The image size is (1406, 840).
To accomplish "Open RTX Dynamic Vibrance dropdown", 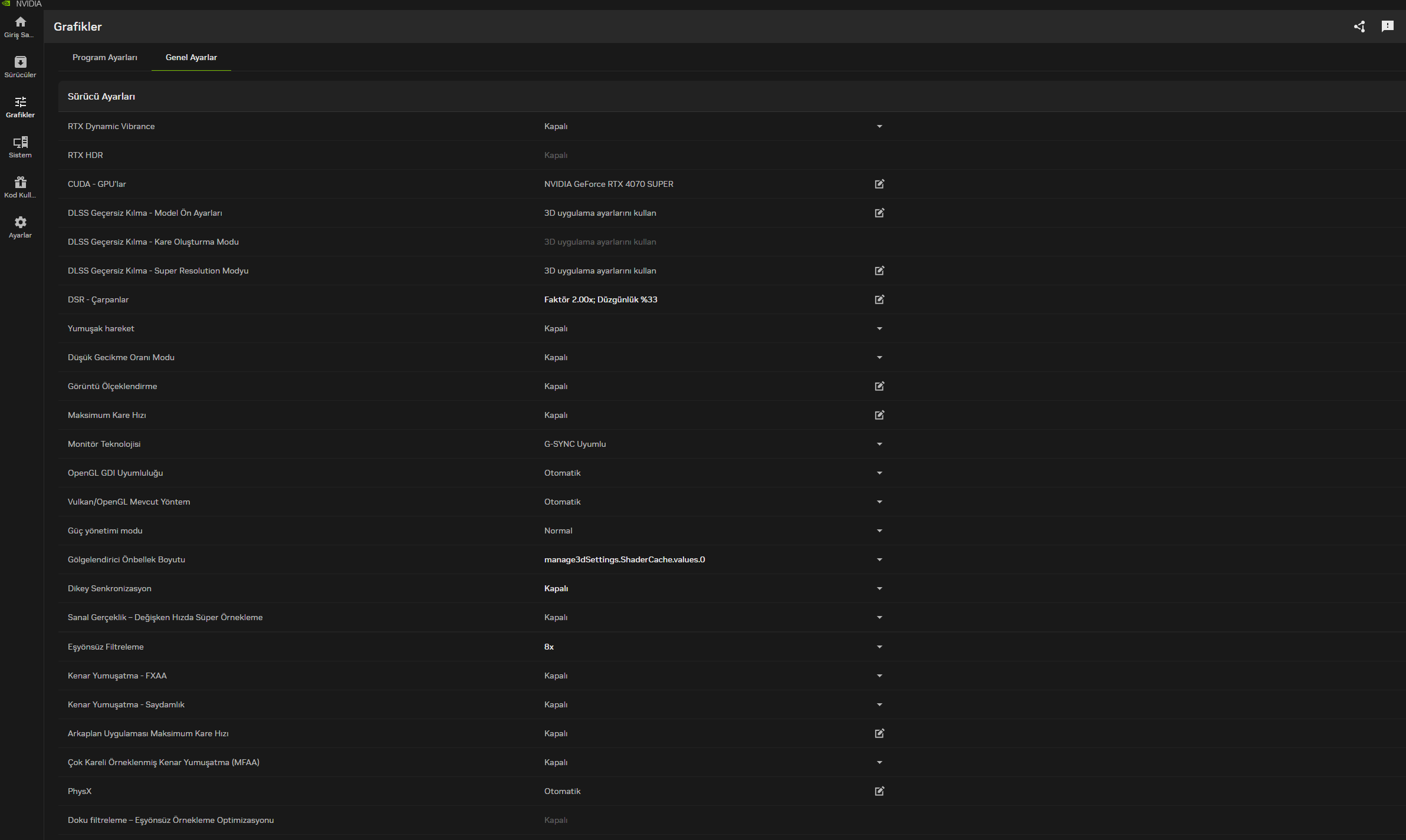I will tap(879, 126).
